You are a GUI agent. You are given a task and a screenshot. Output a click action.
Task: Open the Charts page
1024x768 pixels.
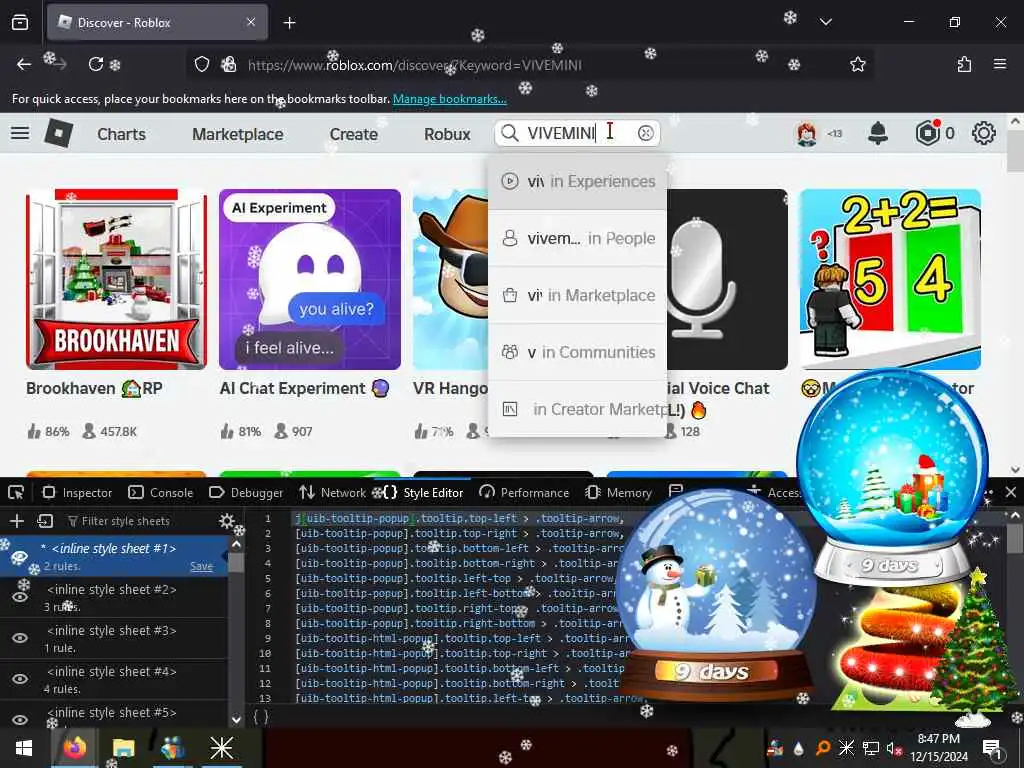coord(121,134)
